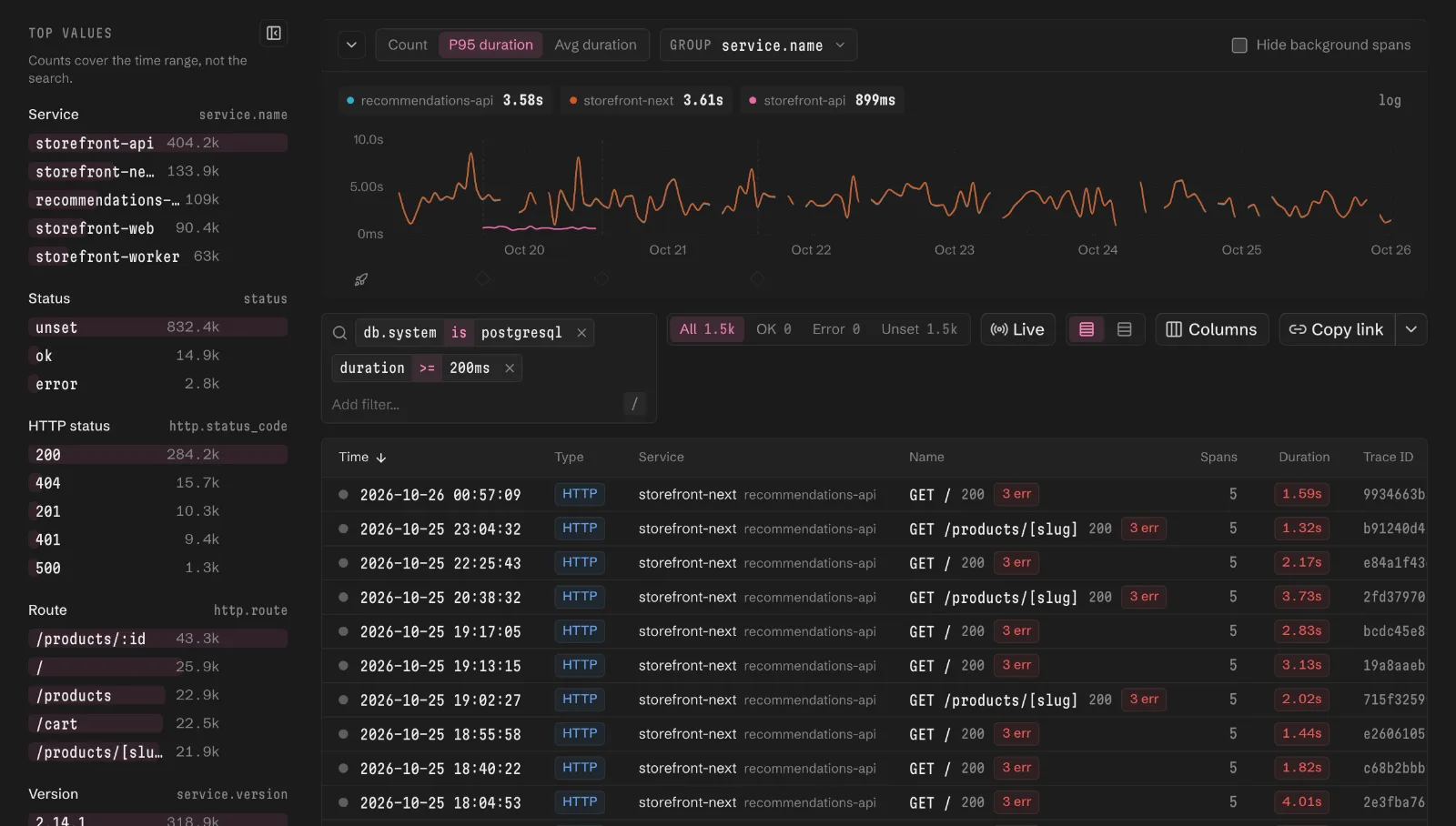
Task: Filter by OK 0 status
Action: 773,329
